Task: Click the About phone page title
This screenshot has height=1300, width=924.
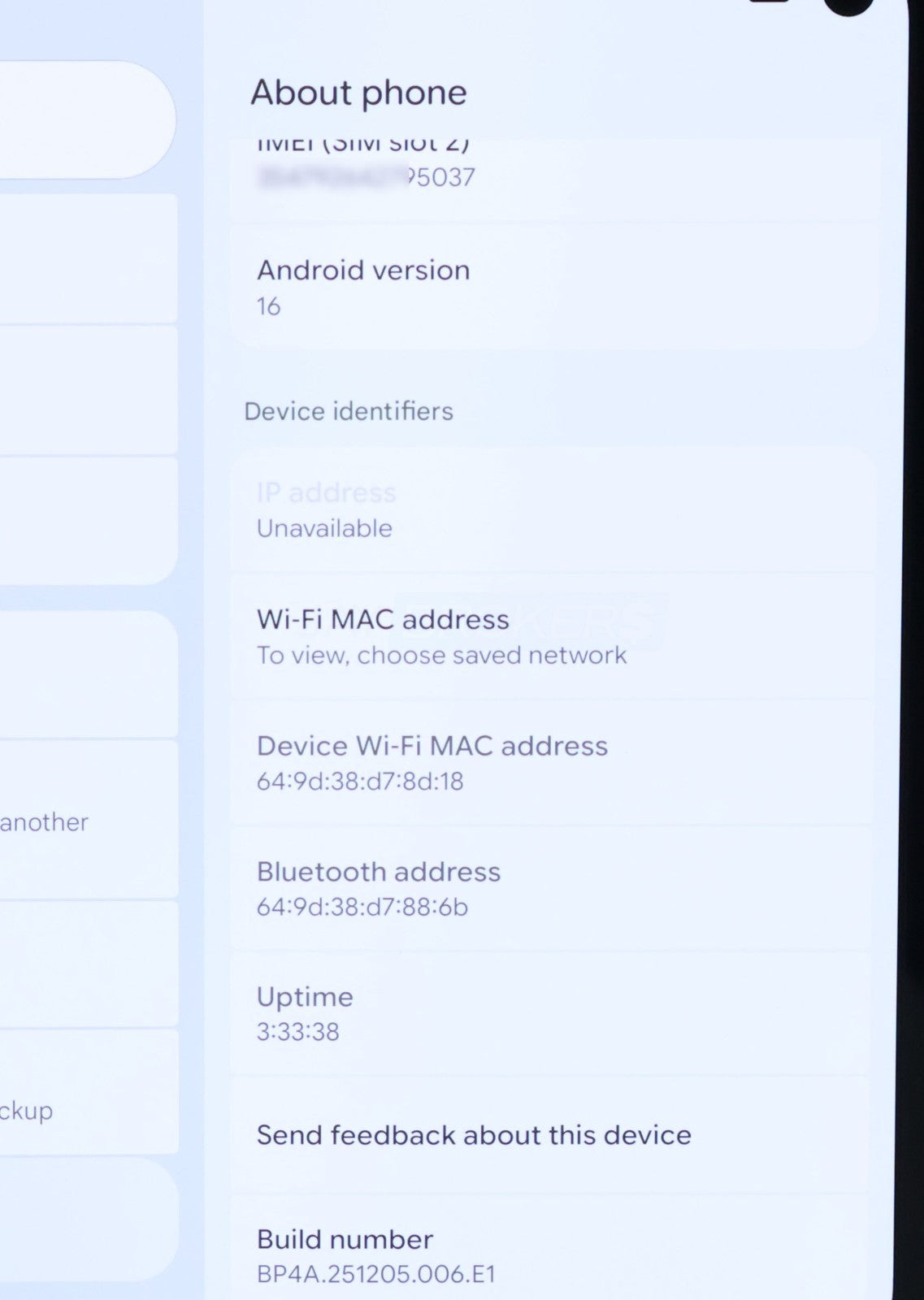Action: pos(358,93)
